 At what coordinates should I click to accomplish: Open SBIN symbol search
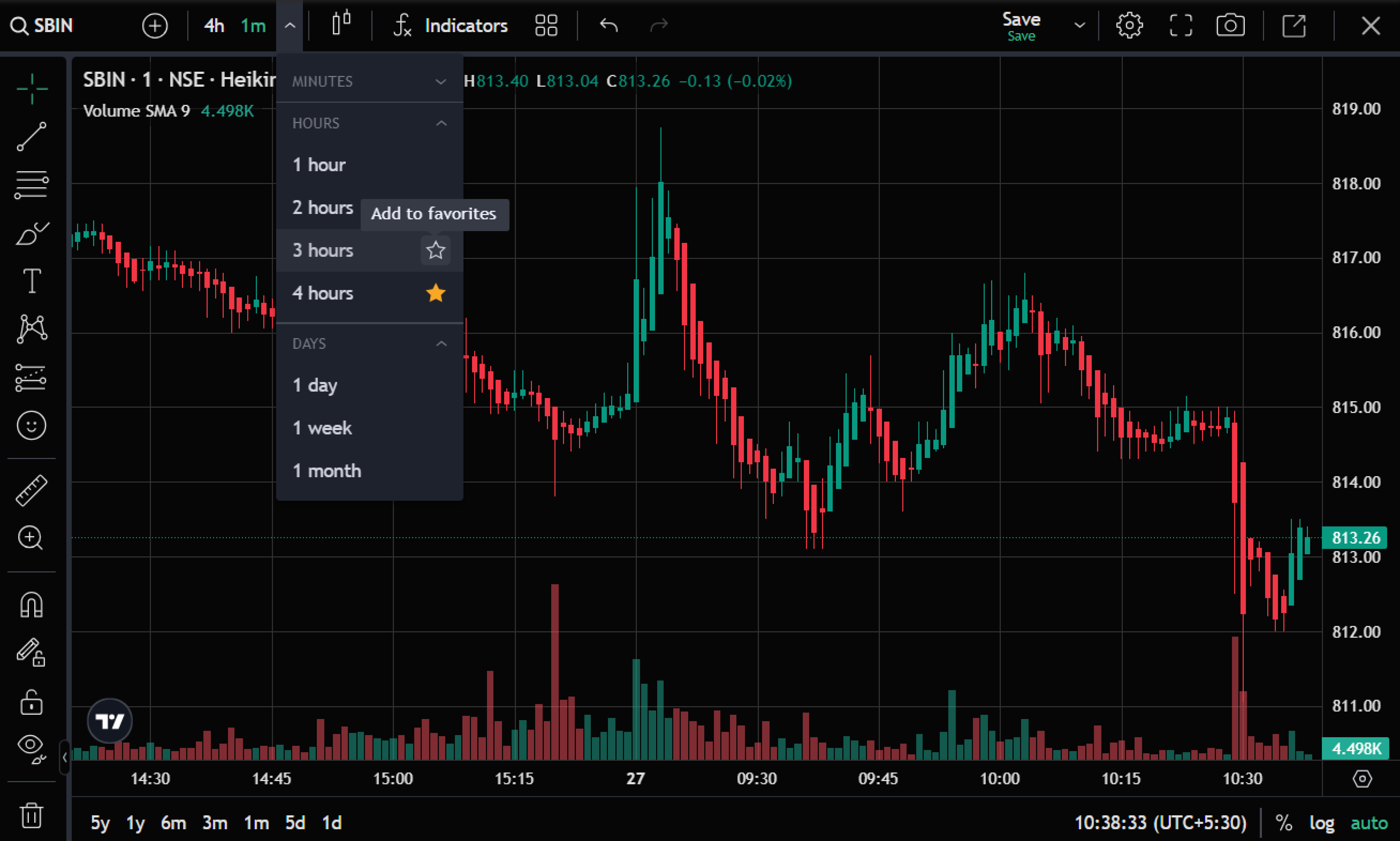point(42,25)
